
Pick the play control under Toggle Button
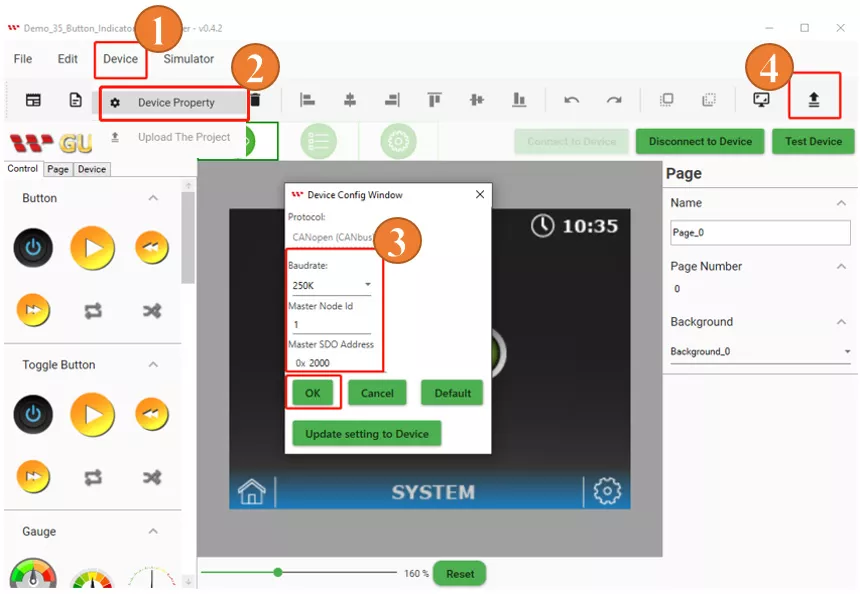coord(92,414)
